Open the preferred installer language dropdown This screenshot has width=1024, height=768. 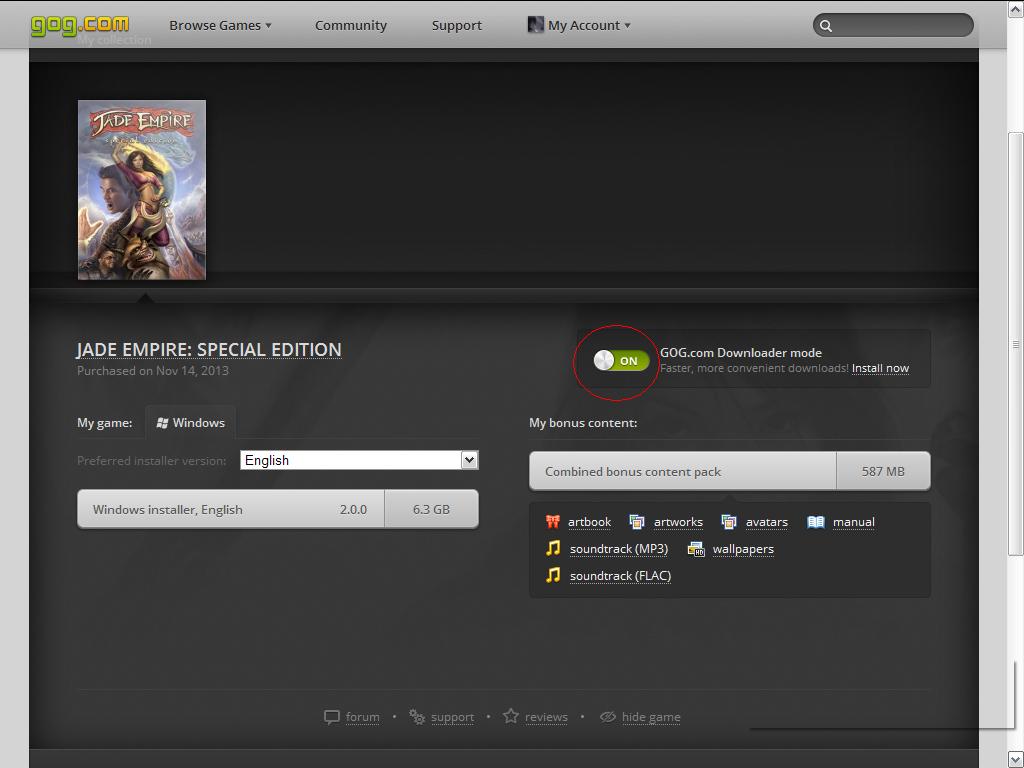(359, 460)
